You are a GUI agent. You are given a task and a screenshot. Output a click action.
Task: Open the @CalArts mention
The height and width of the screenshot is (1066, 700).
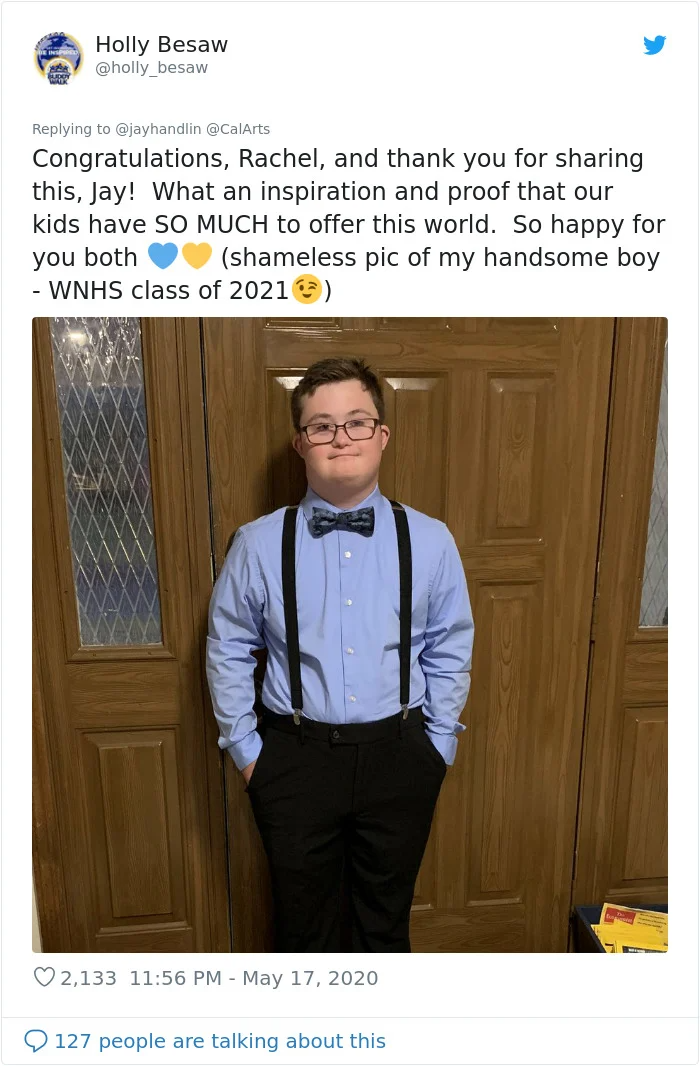click(x=238, y=128)
